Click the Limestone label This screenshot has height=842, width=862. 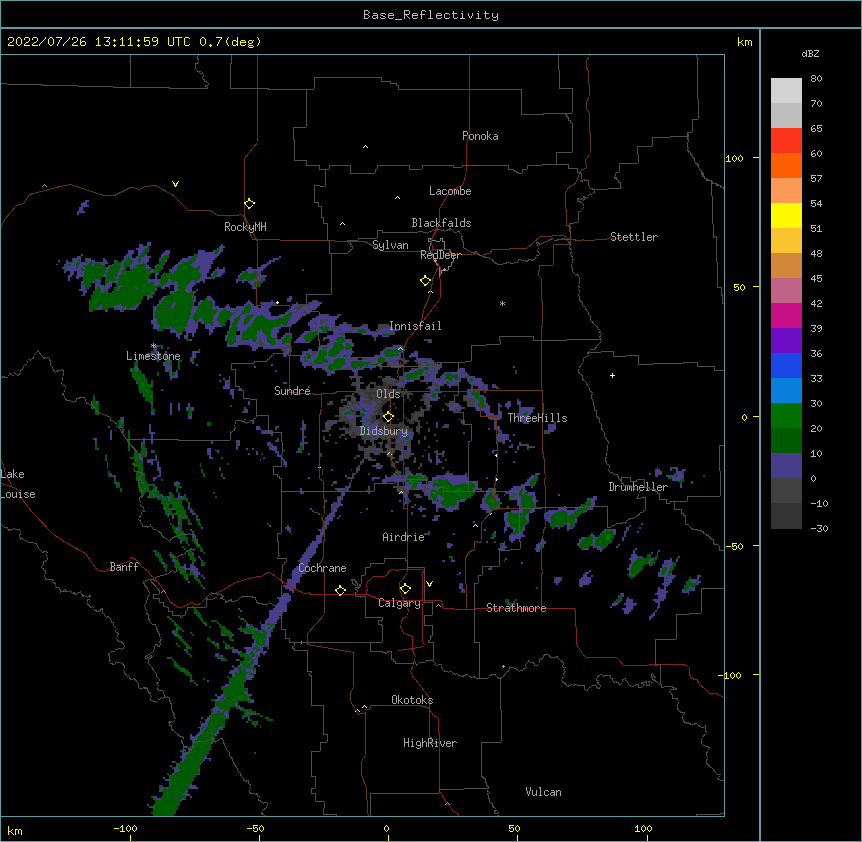pyautogui.click(x=153, y=356)
